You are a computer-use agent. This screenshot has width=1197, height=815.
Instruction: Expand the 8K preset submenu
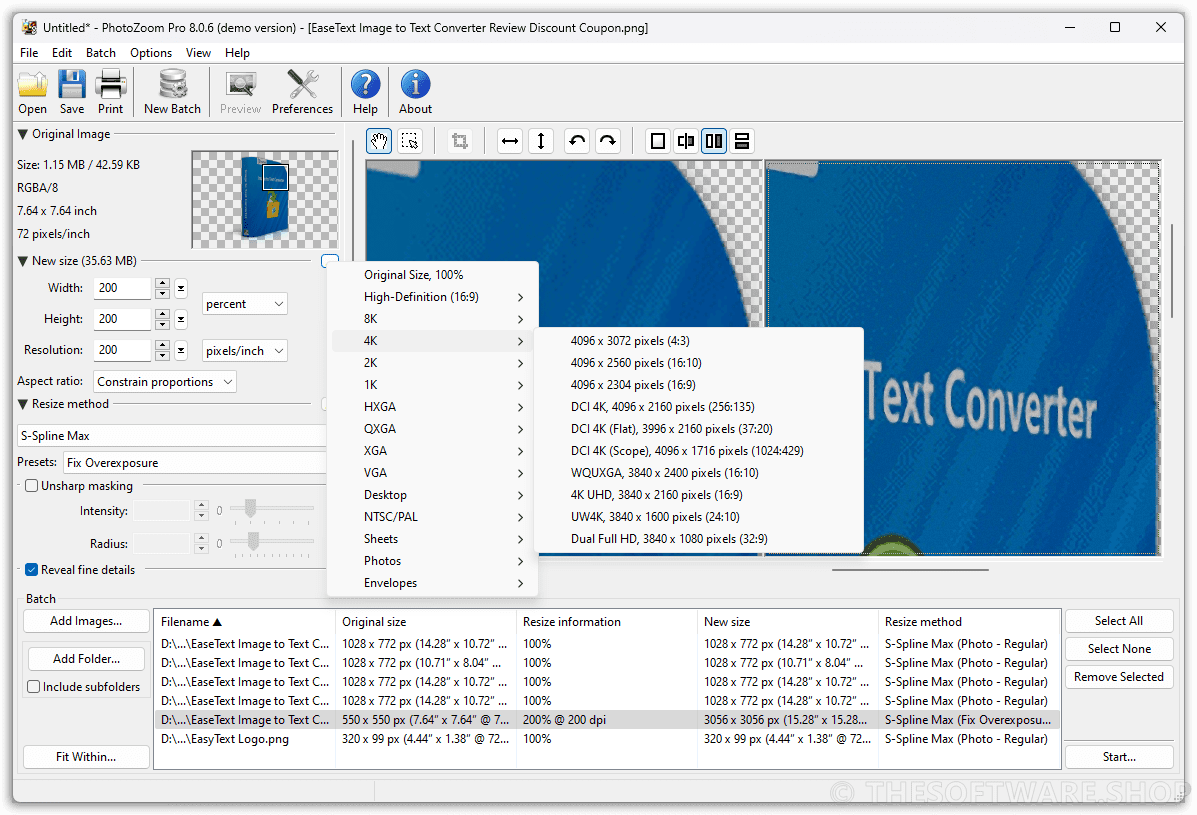433,319
